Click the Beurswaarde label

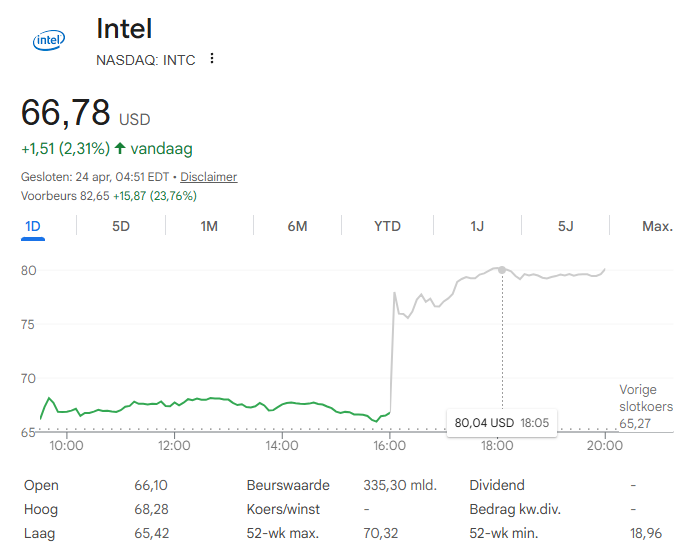tap(288, 485)
